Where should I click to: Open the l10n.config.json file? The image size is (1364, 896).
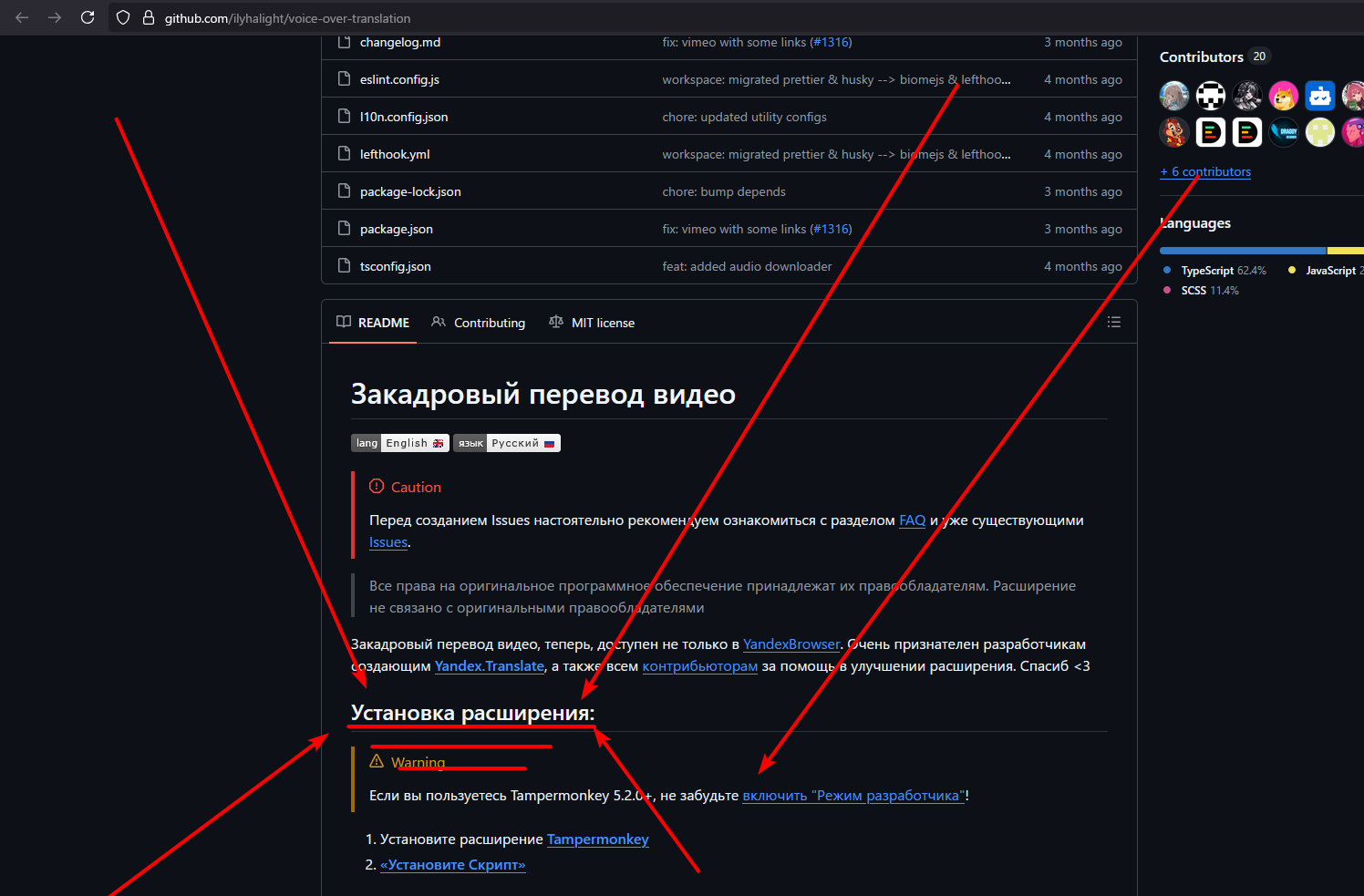point(404,117)
